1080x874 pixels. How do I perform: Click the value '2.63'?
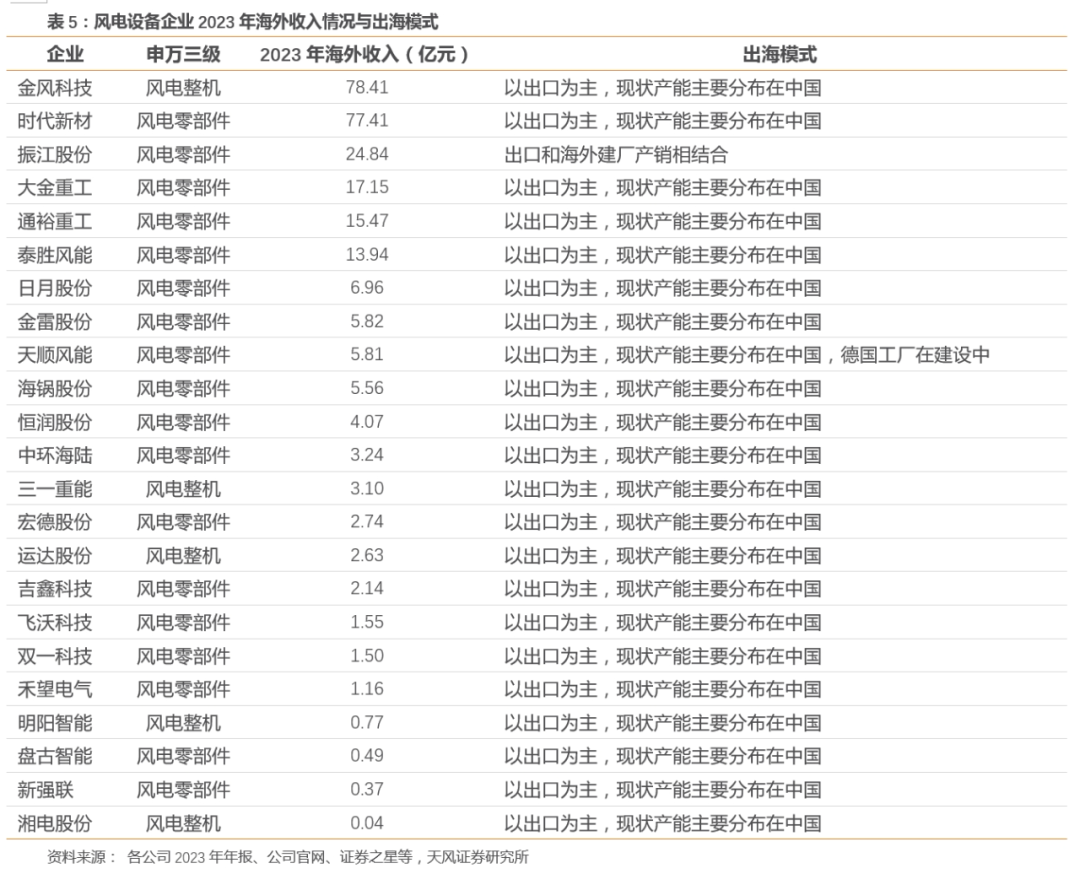coord(367,556)
